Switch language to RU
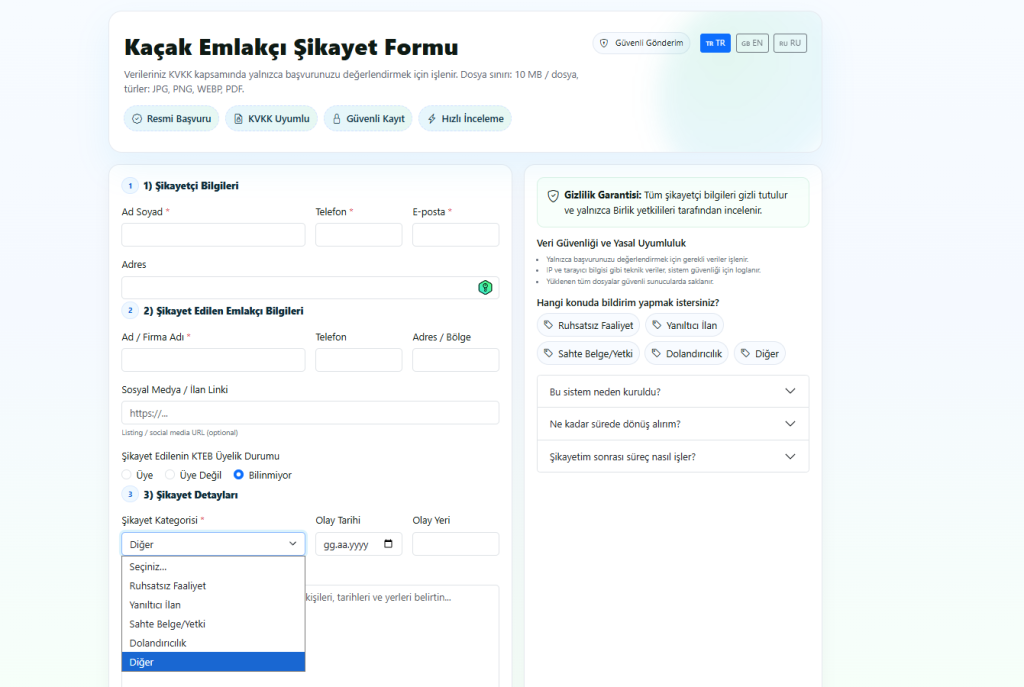Screen dimensions: 1024x687 pyautogui.click(x=790, y=43)
